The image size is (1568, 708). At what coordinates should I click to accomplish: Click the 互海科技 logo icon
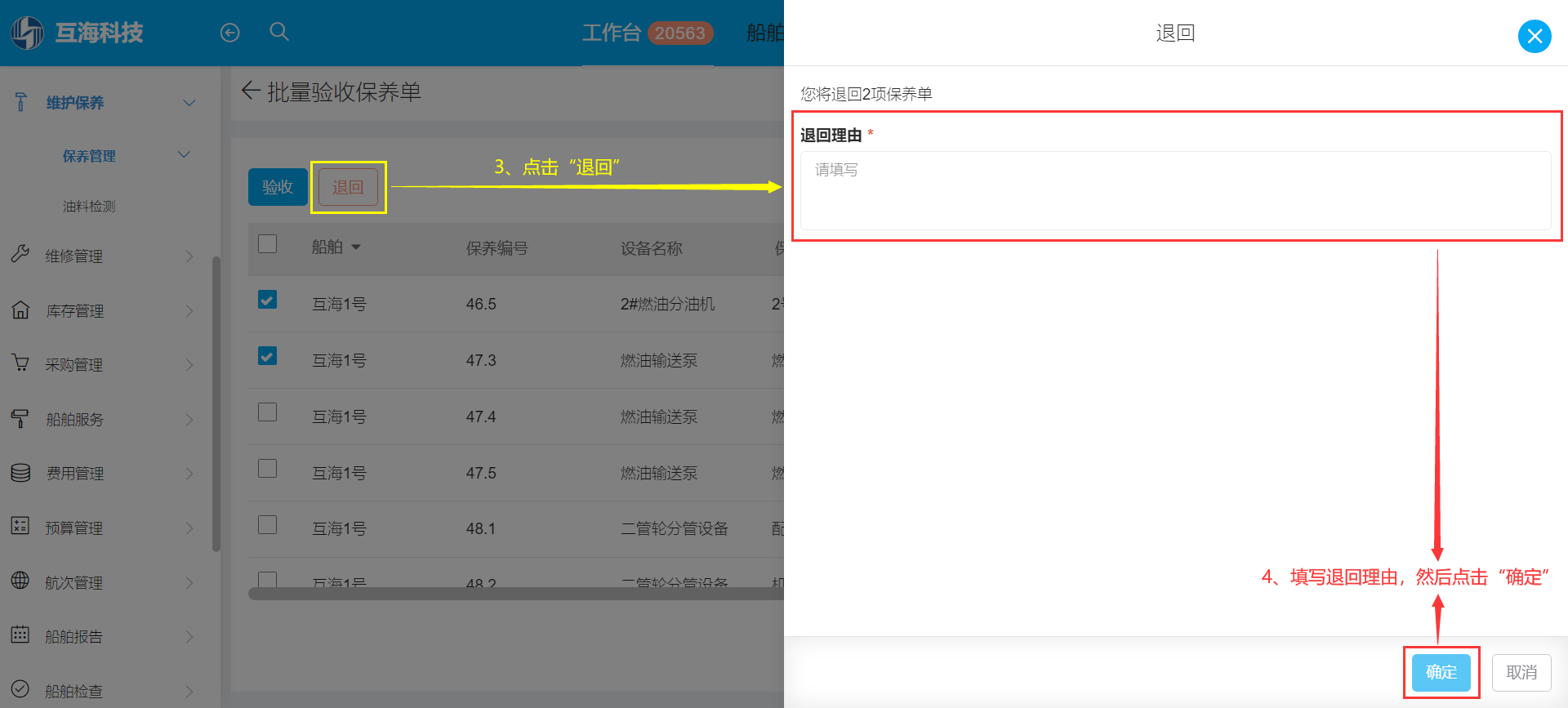click(x=27, y=33)
